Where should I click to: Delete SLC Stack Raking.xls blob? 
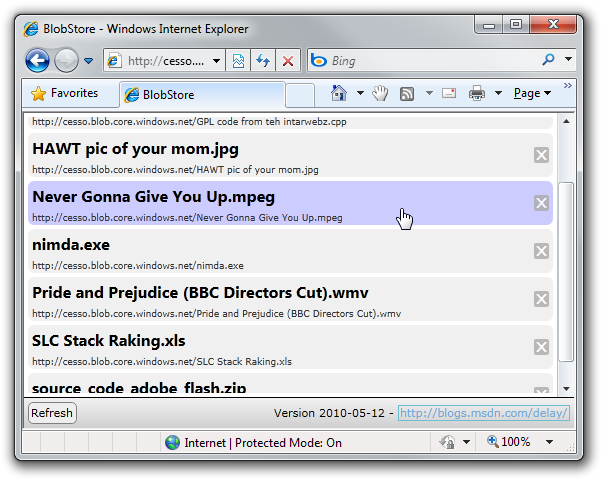point(541,347)
